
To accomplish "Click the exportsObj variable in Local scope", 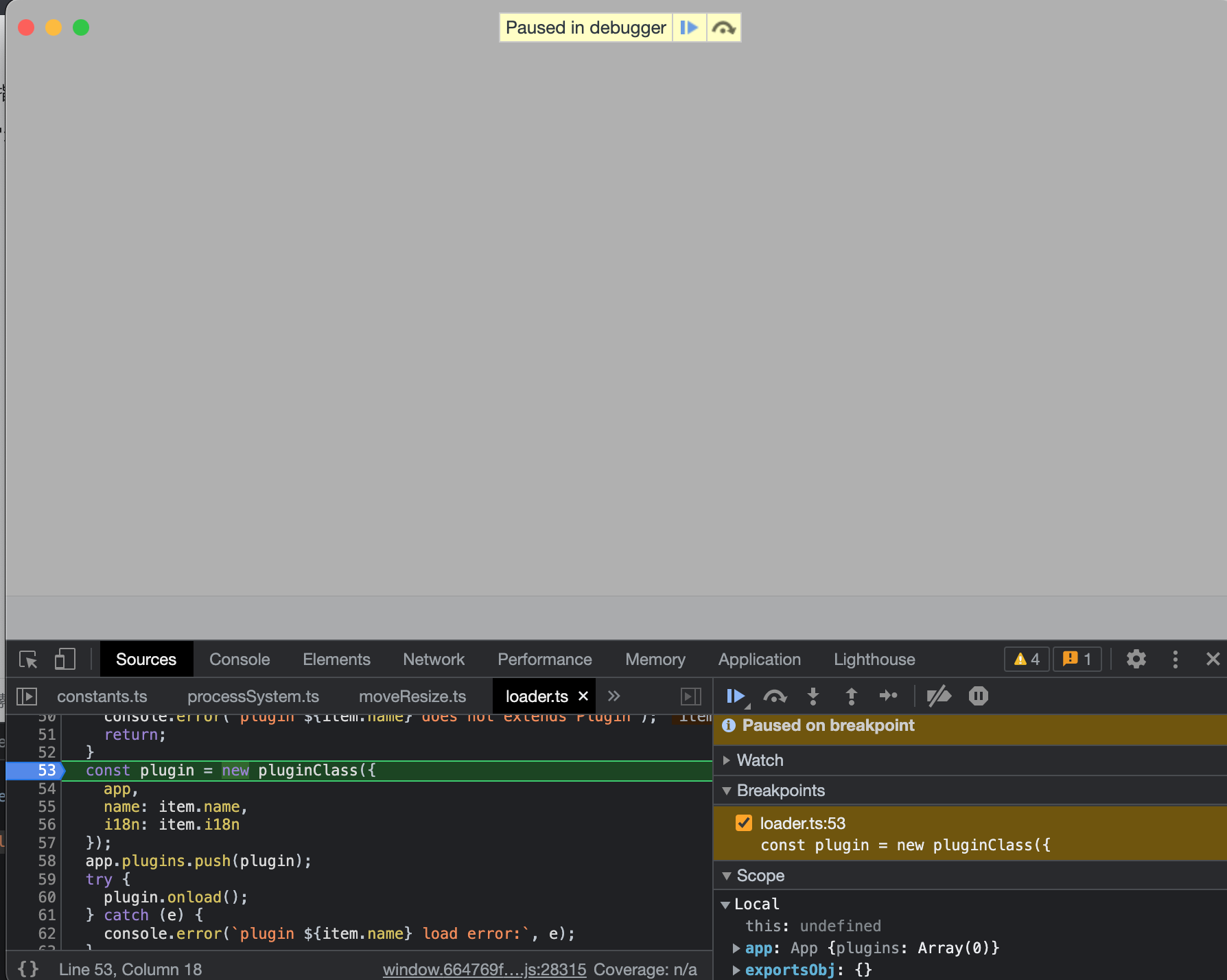I will point(790,970).
